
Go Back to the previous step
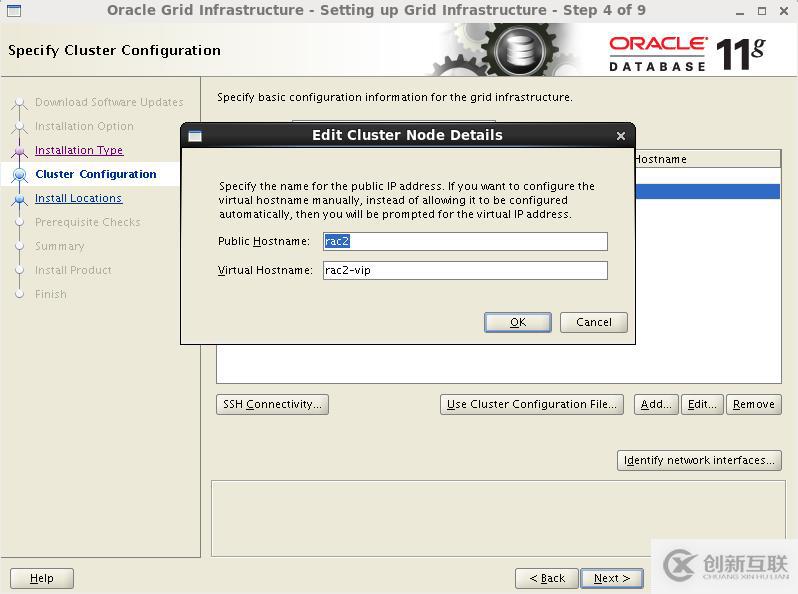point(547,578)
